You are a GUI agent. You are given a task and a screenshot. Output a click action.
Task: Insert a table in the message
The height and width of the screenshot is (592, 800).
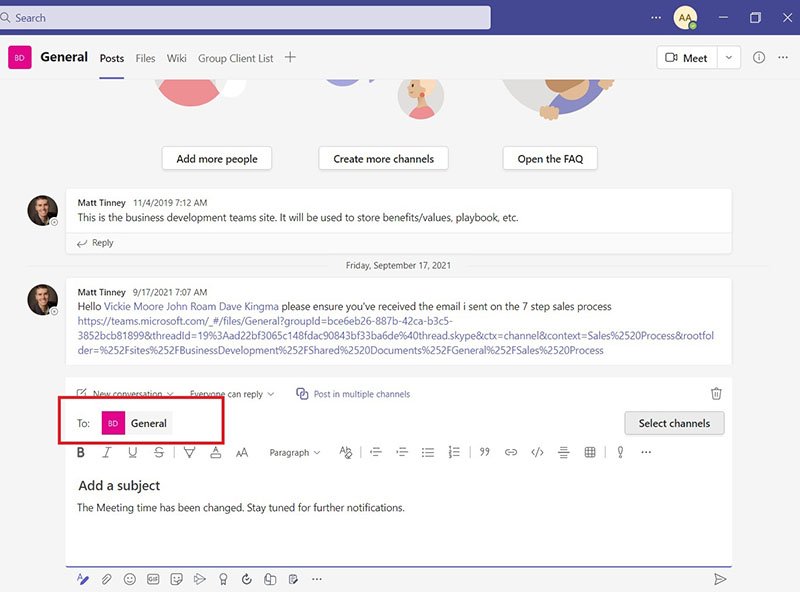tap(590, 453)
